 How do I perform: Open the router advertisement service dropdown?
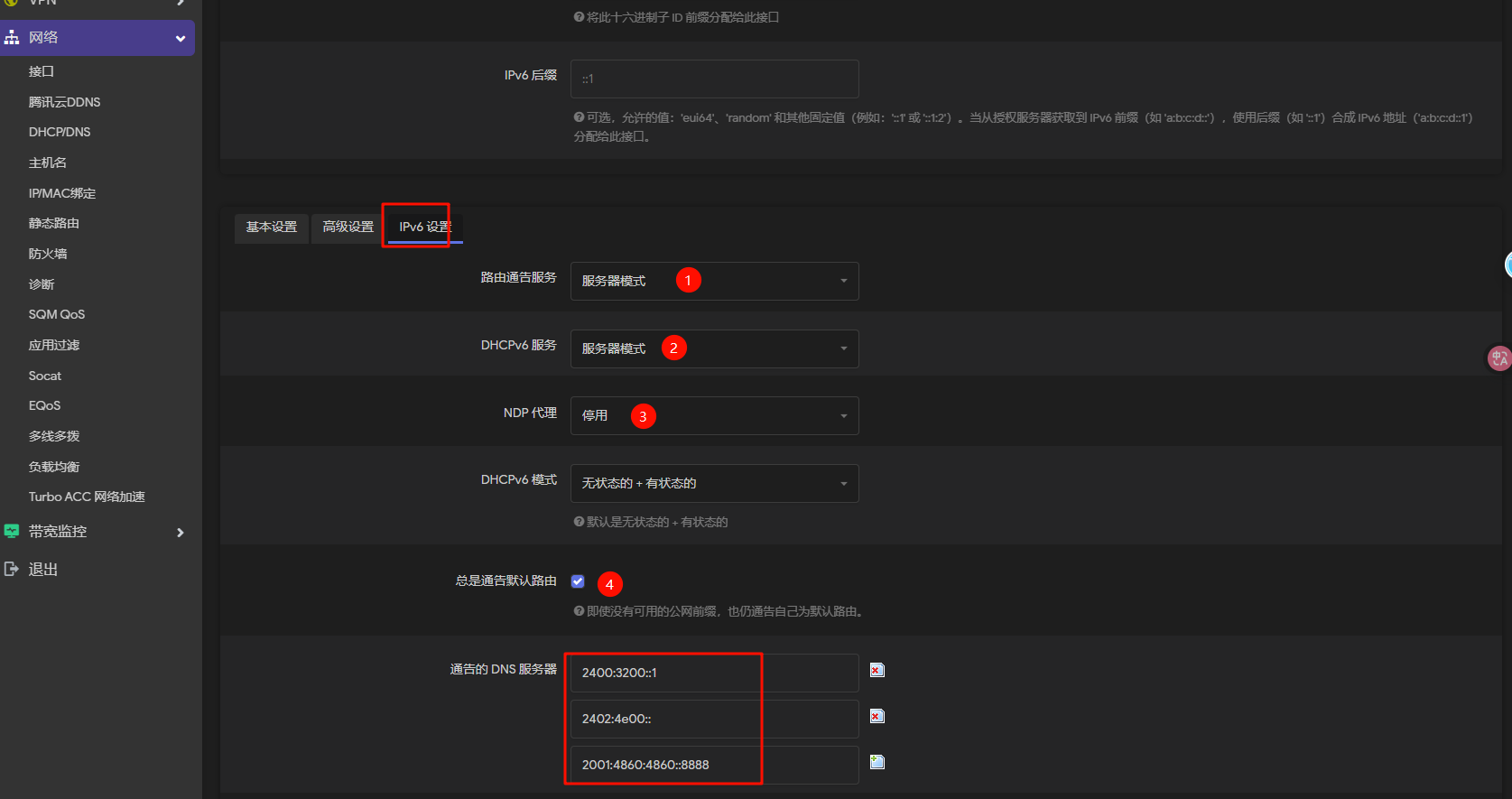(x=714, y=281)
